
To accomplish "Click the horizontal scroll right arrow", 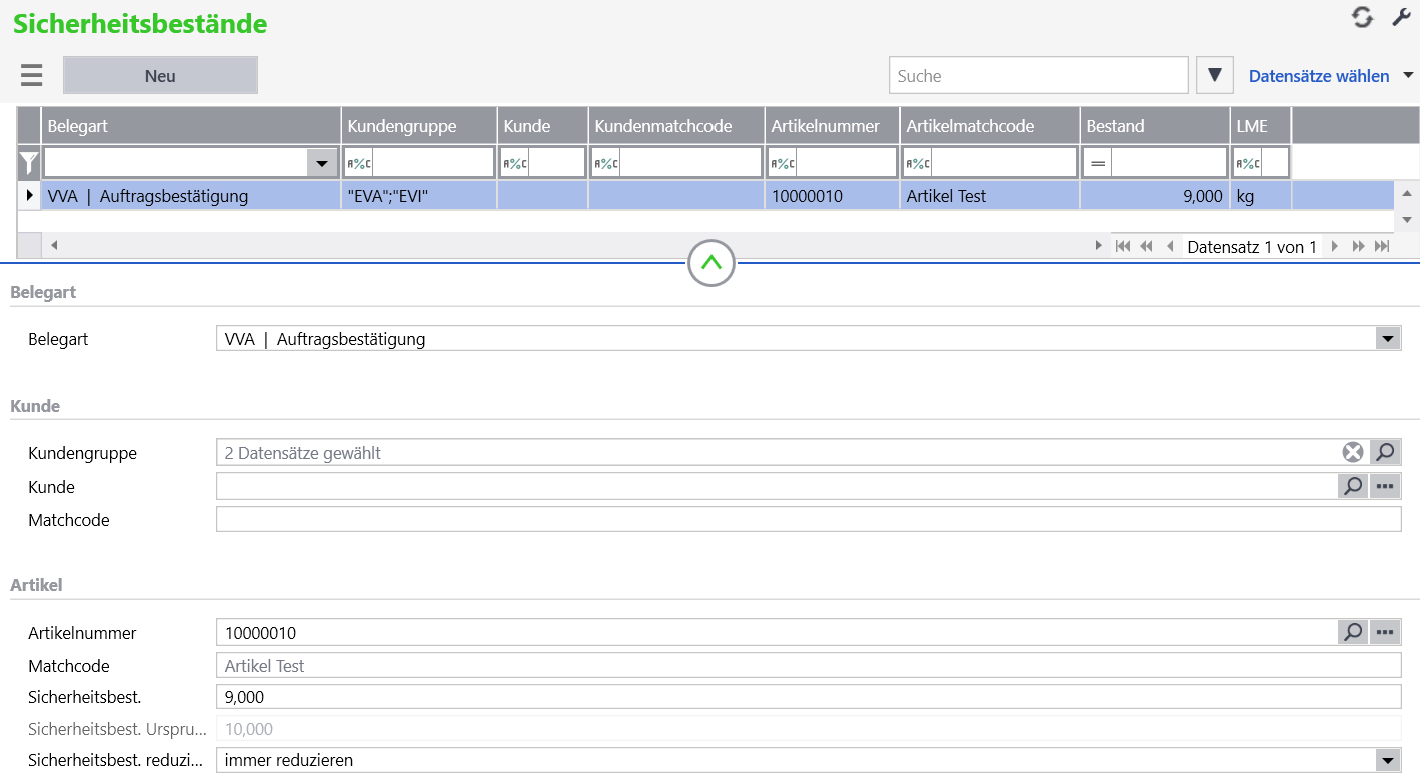I will click(1098, 245).
